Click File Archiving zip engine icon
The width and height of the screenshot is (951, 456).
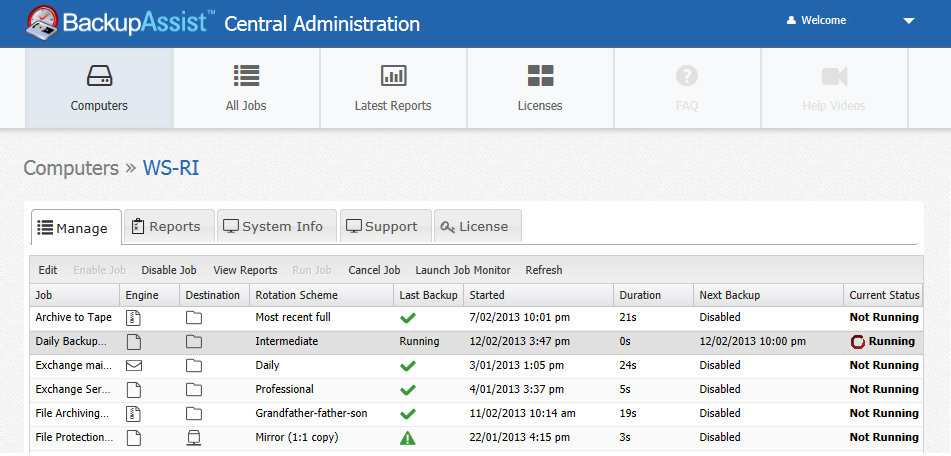133,414
